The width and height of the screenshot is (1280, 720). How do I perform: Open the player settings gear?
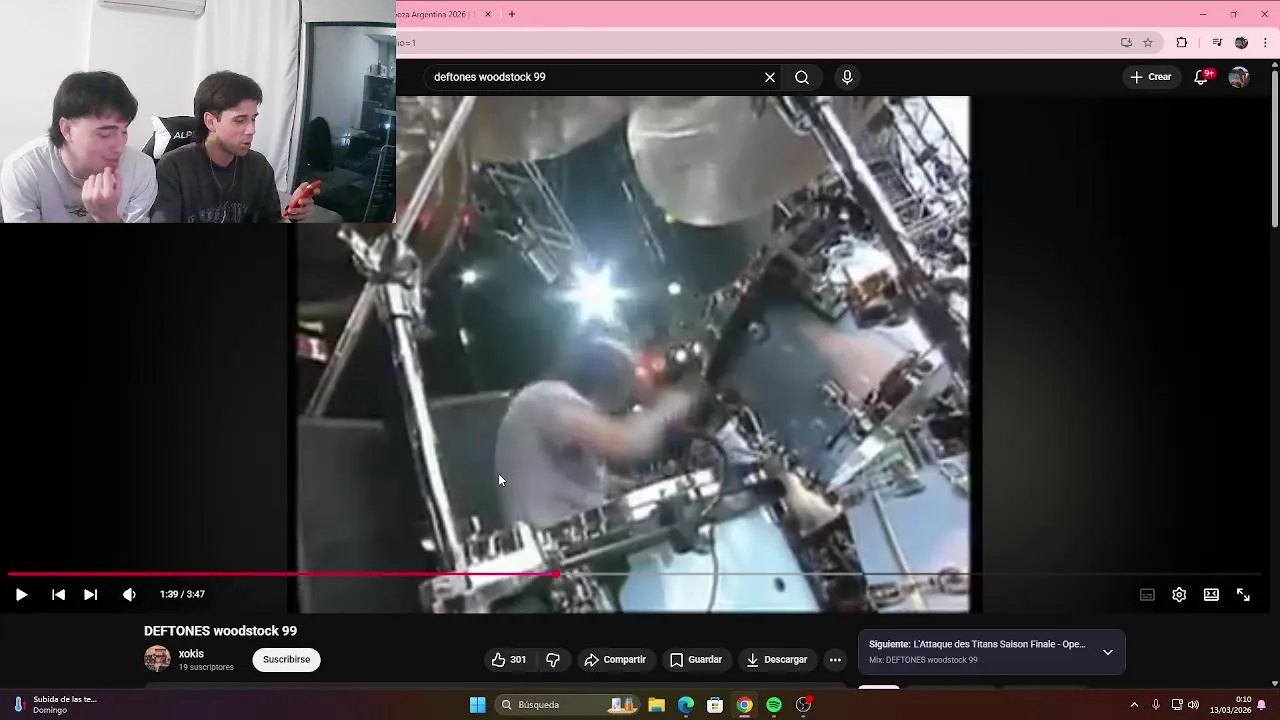(1179, 594)
